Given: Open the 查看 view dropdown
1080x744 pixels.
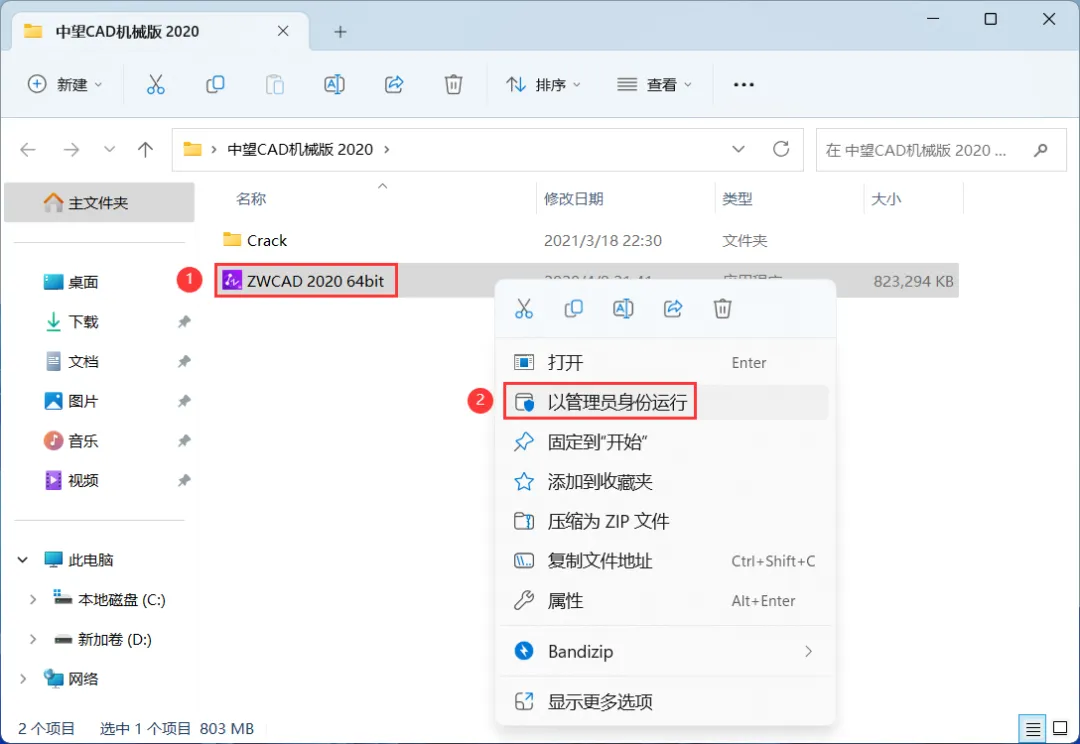Looking at the screenshot, I should 654,85.
